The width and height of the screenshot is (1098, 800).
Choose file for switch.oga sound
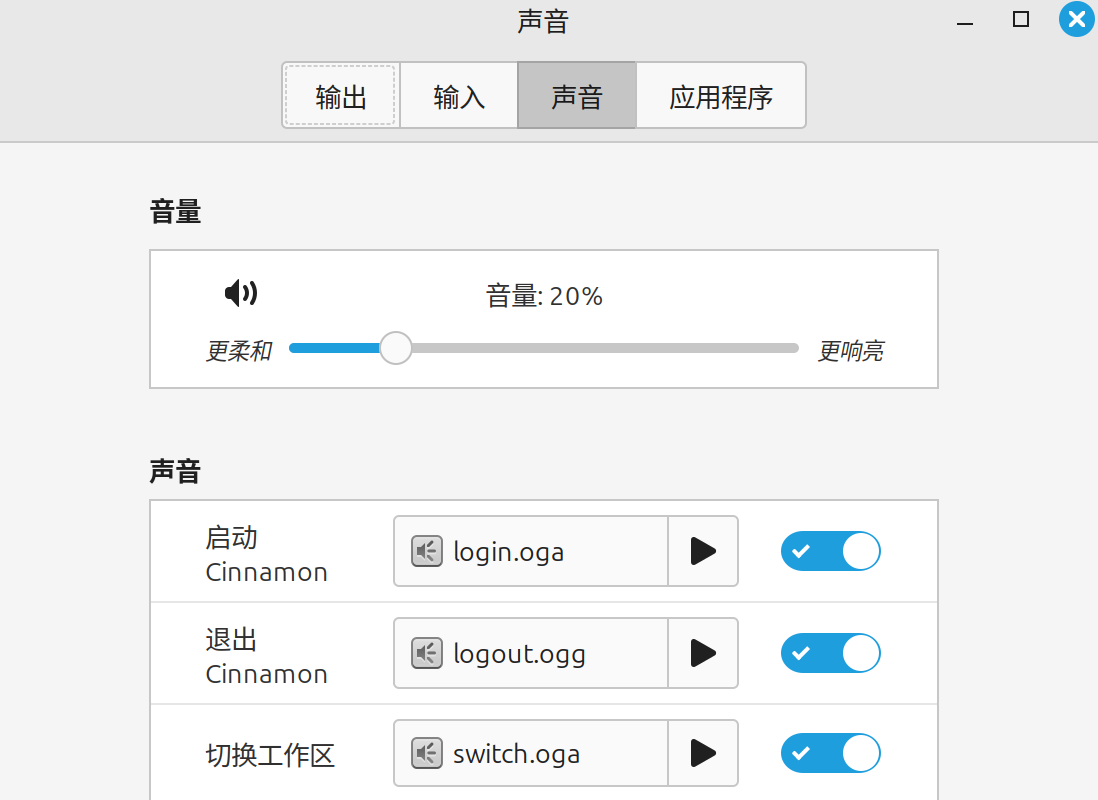point(531,753)
